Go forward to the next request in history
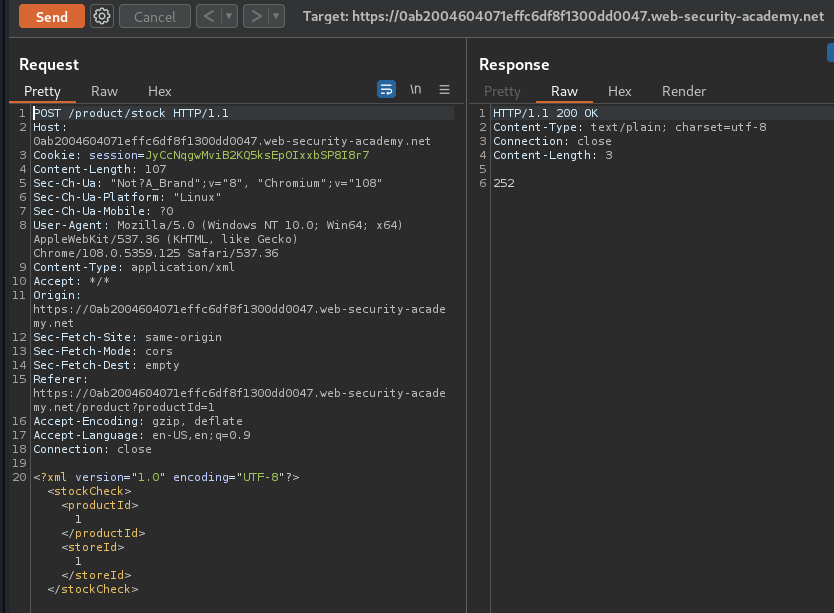Image resolution: width=834 pixels, height=613 pixels. click(x=256, y=16)
